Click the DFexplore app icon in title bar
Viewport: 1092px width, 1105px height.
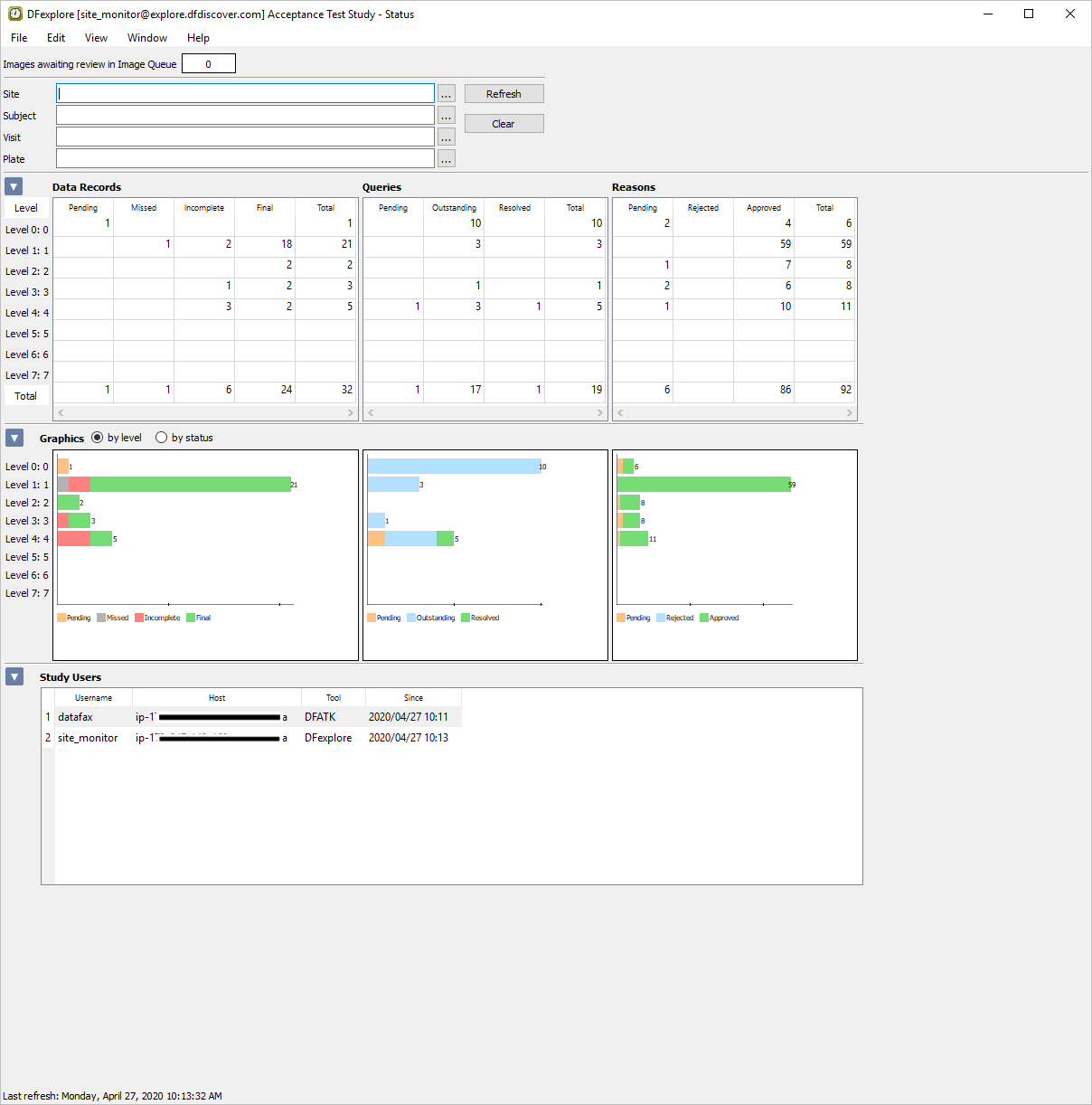click(x=14, y=14)
